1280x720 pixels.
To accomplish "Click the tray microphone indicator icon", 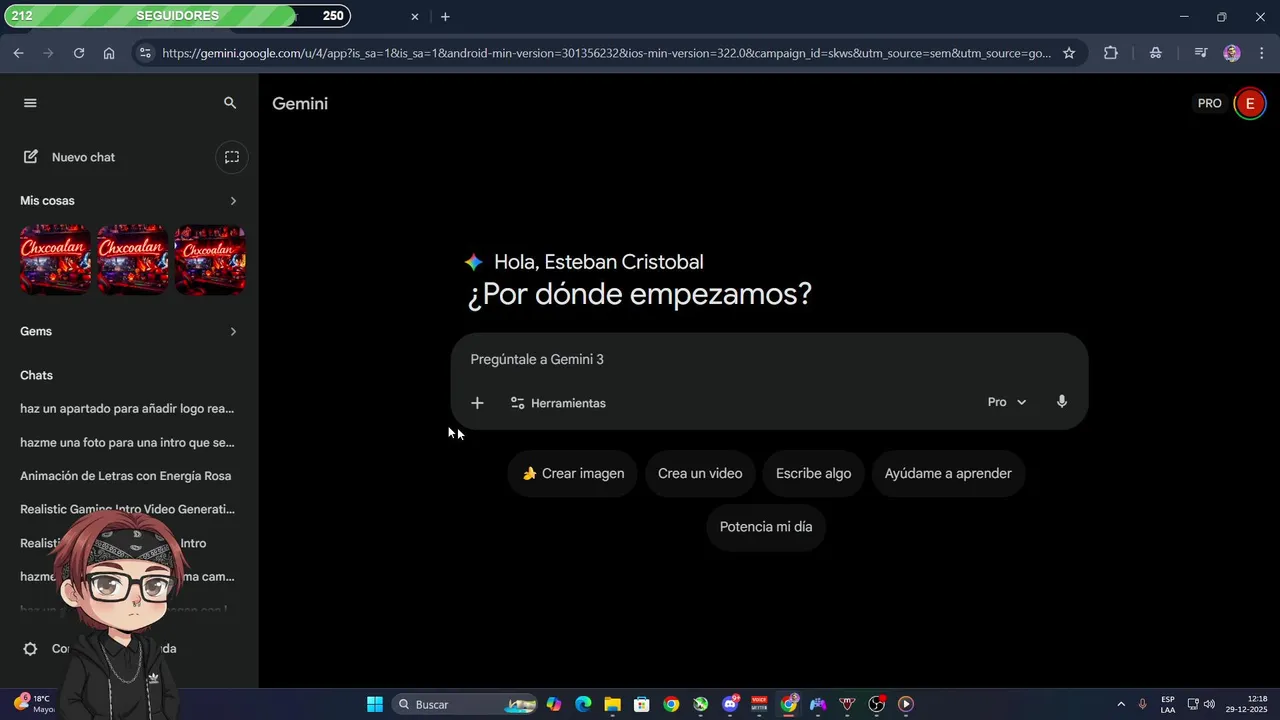I will [x=1142, y=704].
